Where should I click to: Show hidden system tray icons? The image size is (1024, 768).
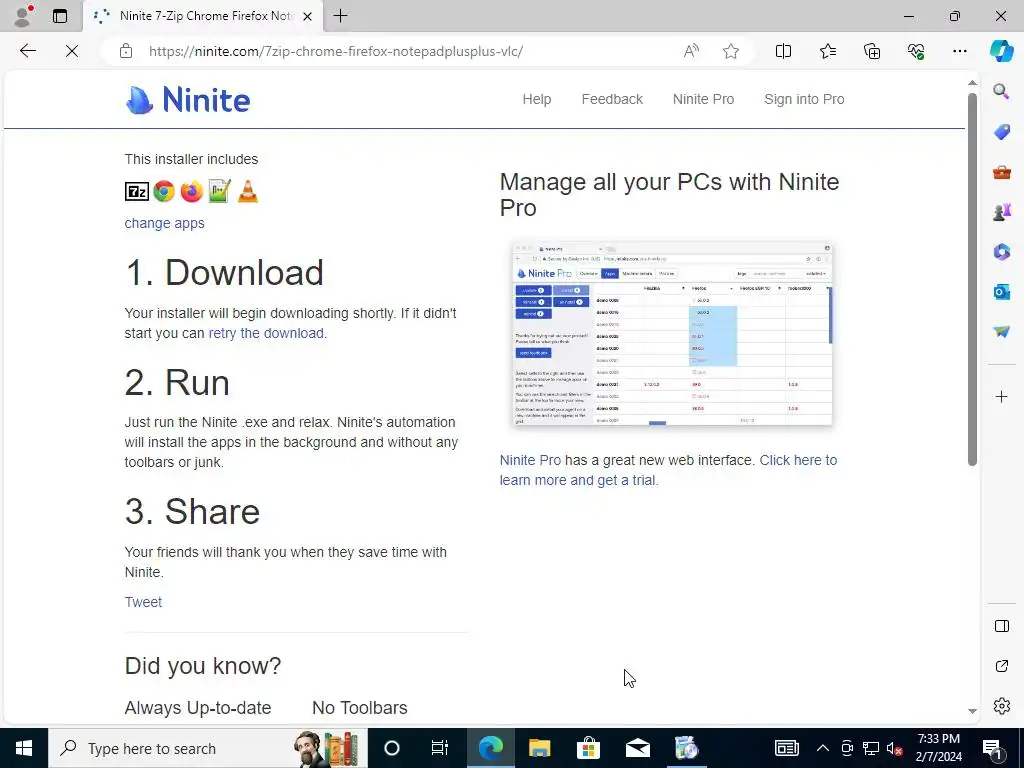tap(823, 748)
